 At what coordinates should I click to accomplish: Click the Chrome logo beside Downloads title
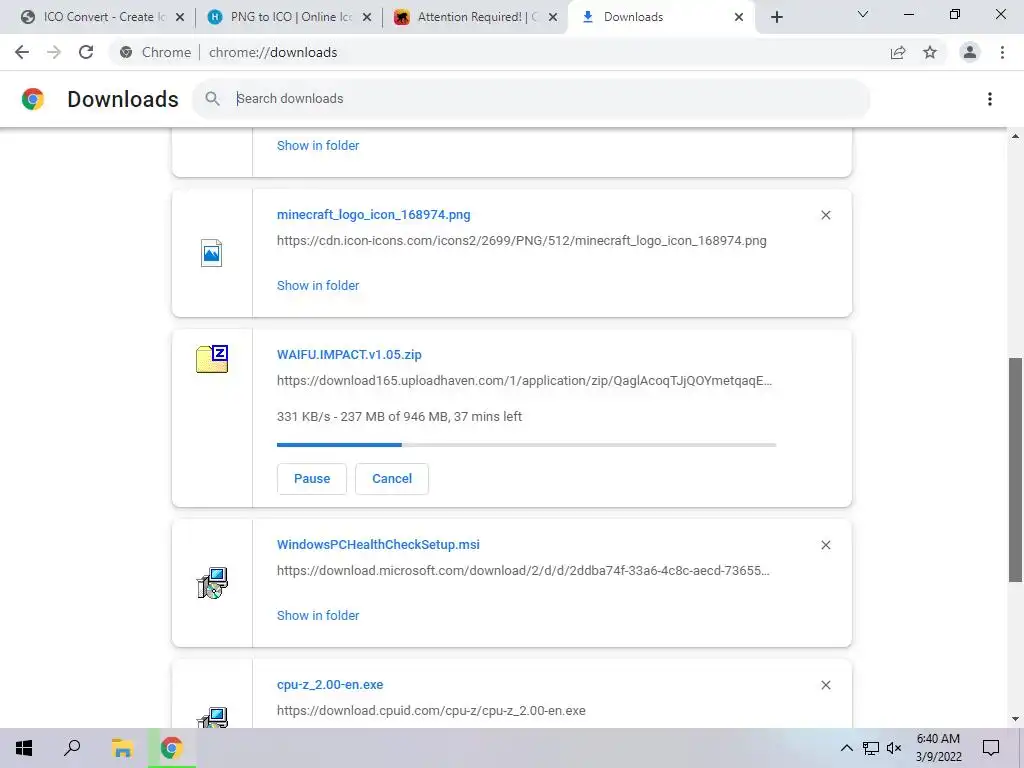[x=33, y=99]
